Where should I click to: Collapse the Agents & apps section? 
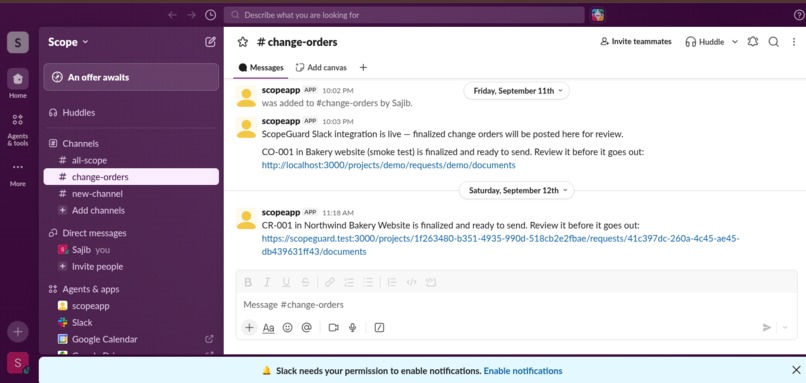pos(90,289)
